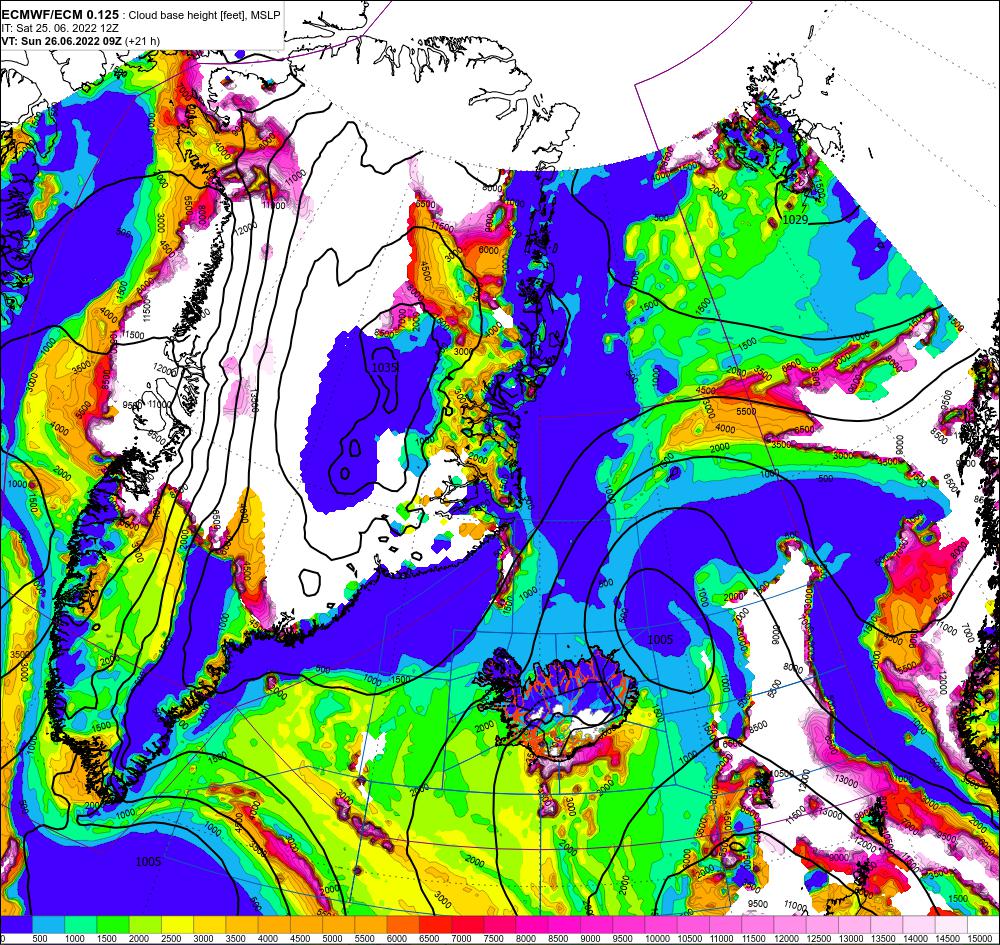Select the initial time 'IT: Sat 25. 06. 2022 12Z'

coord(60,28)
